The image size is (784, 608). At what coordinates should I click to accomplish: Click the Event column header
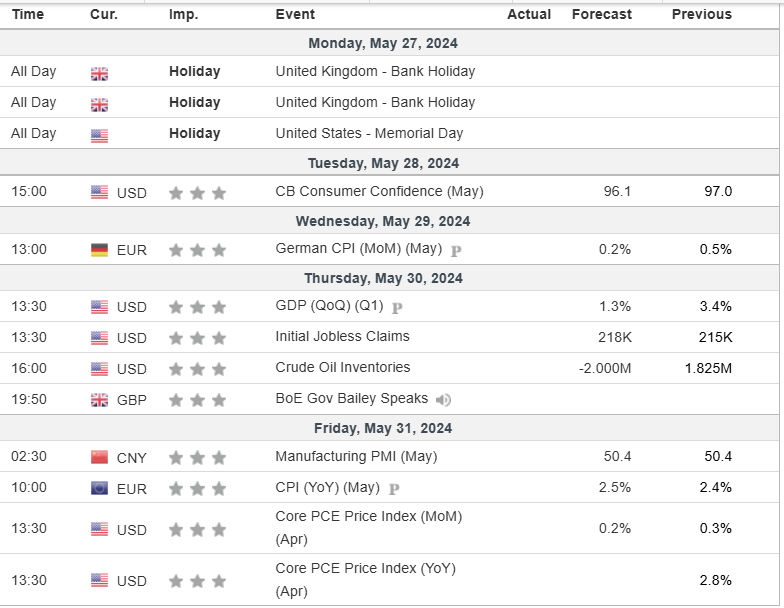[x=295, y=14]
